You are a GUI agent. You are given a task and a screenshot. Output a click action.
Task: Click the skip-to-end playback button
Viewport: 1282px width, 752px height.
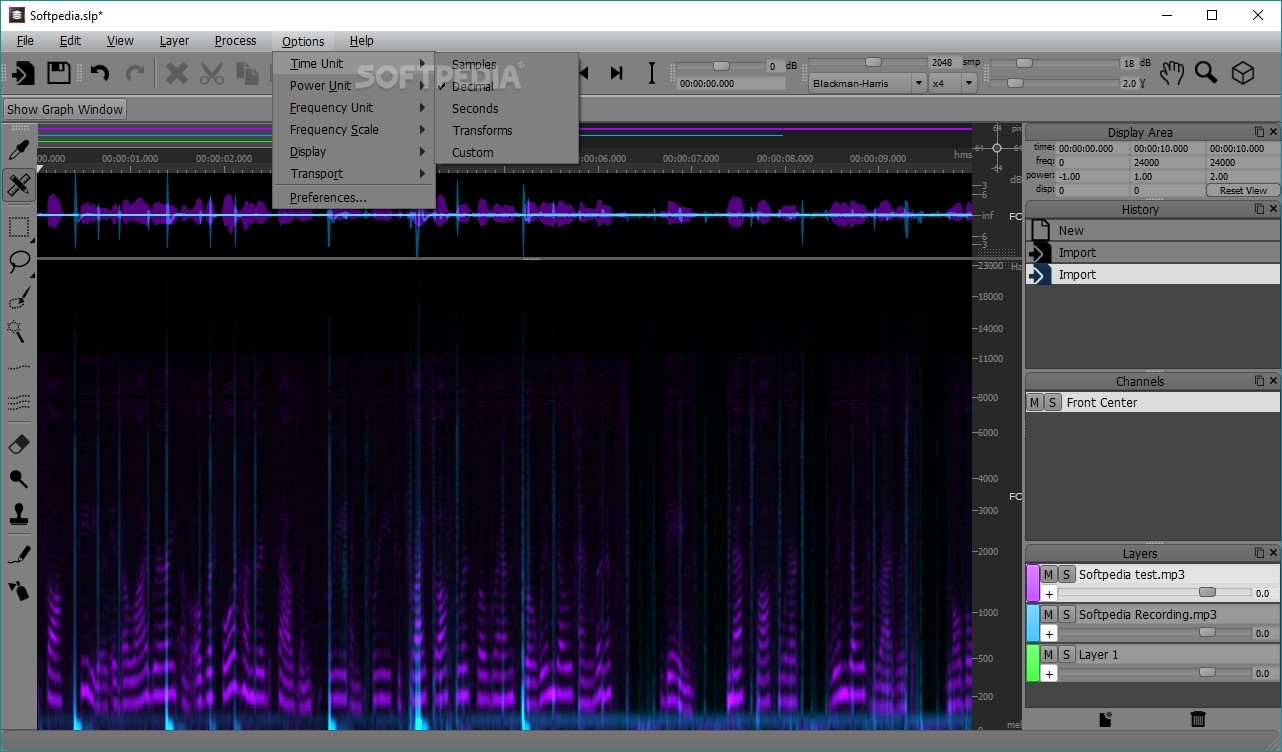point(617,73)
